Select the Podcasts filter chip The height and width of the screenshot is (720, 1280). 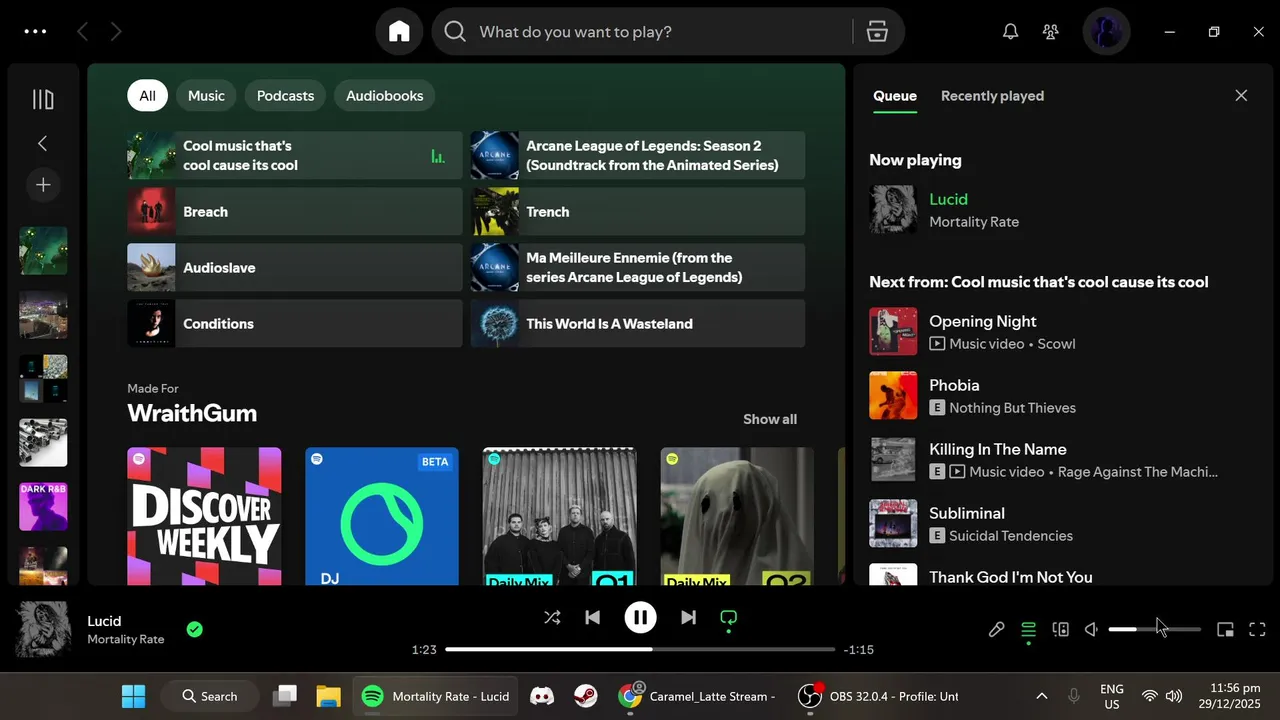(285, 96)
